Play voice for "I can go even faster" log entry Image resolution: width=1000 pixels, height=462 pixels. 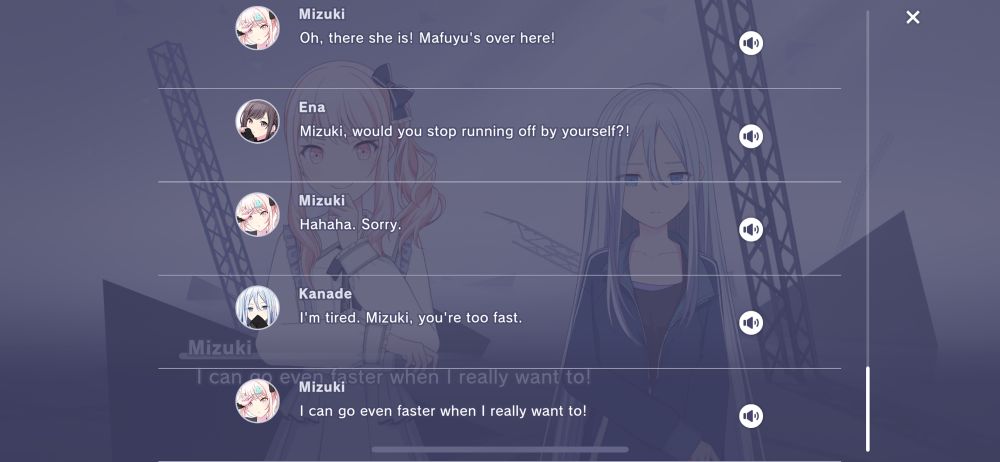[x=751, y=415]
